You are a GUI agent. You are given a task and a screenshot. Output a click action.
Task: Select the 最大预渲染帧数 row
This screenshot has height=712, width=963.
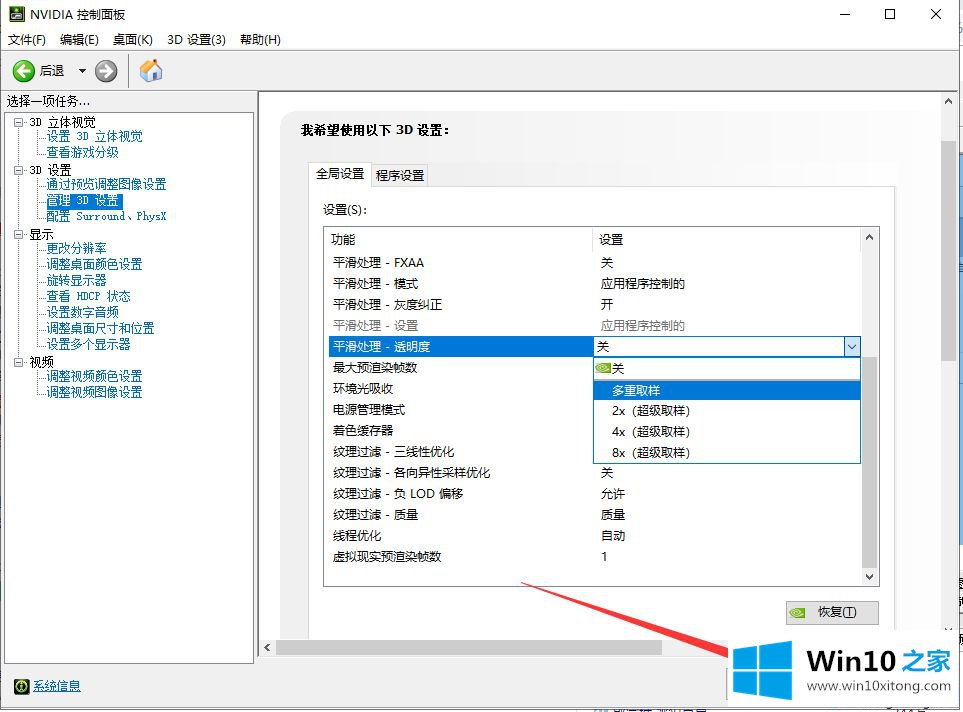coord(461,368)
